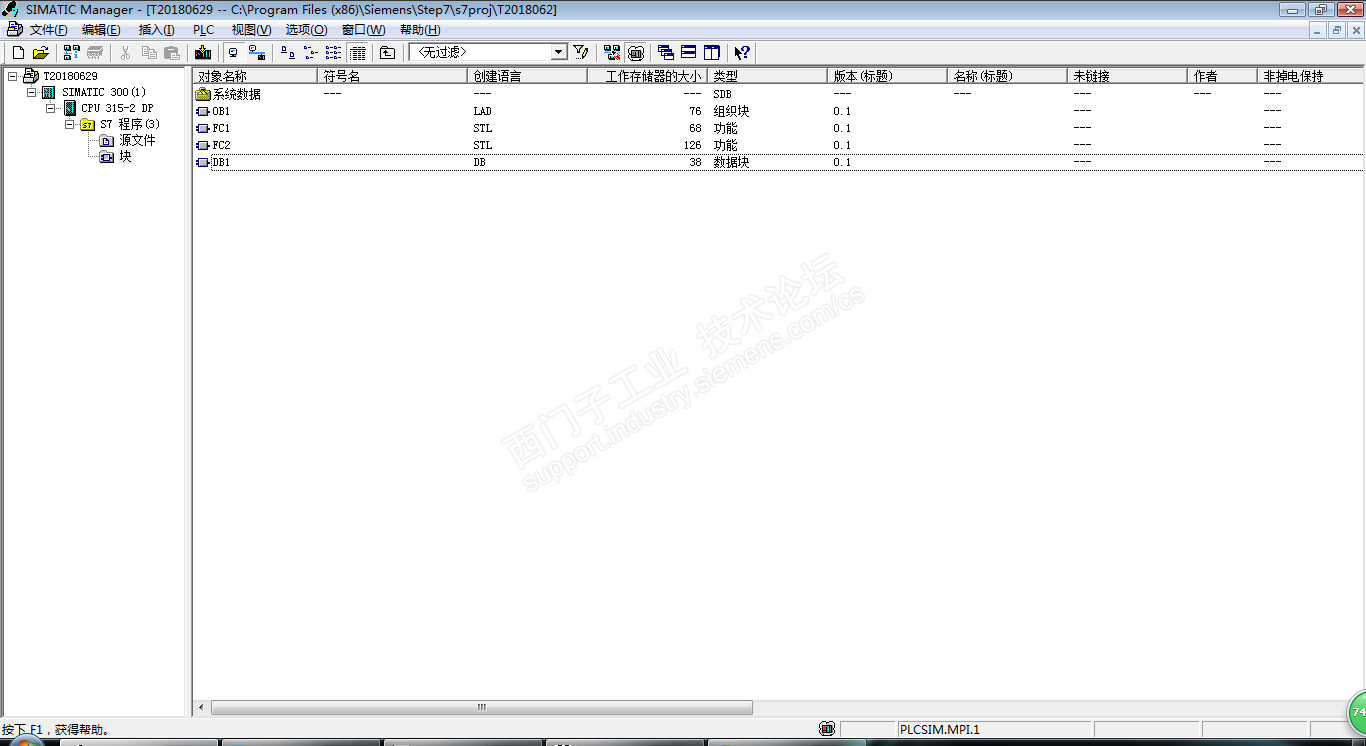Sort by the 类型 column header
Image resolution: width=1366 pixels, height=746 pixels.
pyautogui.click(x=768, y=76)
